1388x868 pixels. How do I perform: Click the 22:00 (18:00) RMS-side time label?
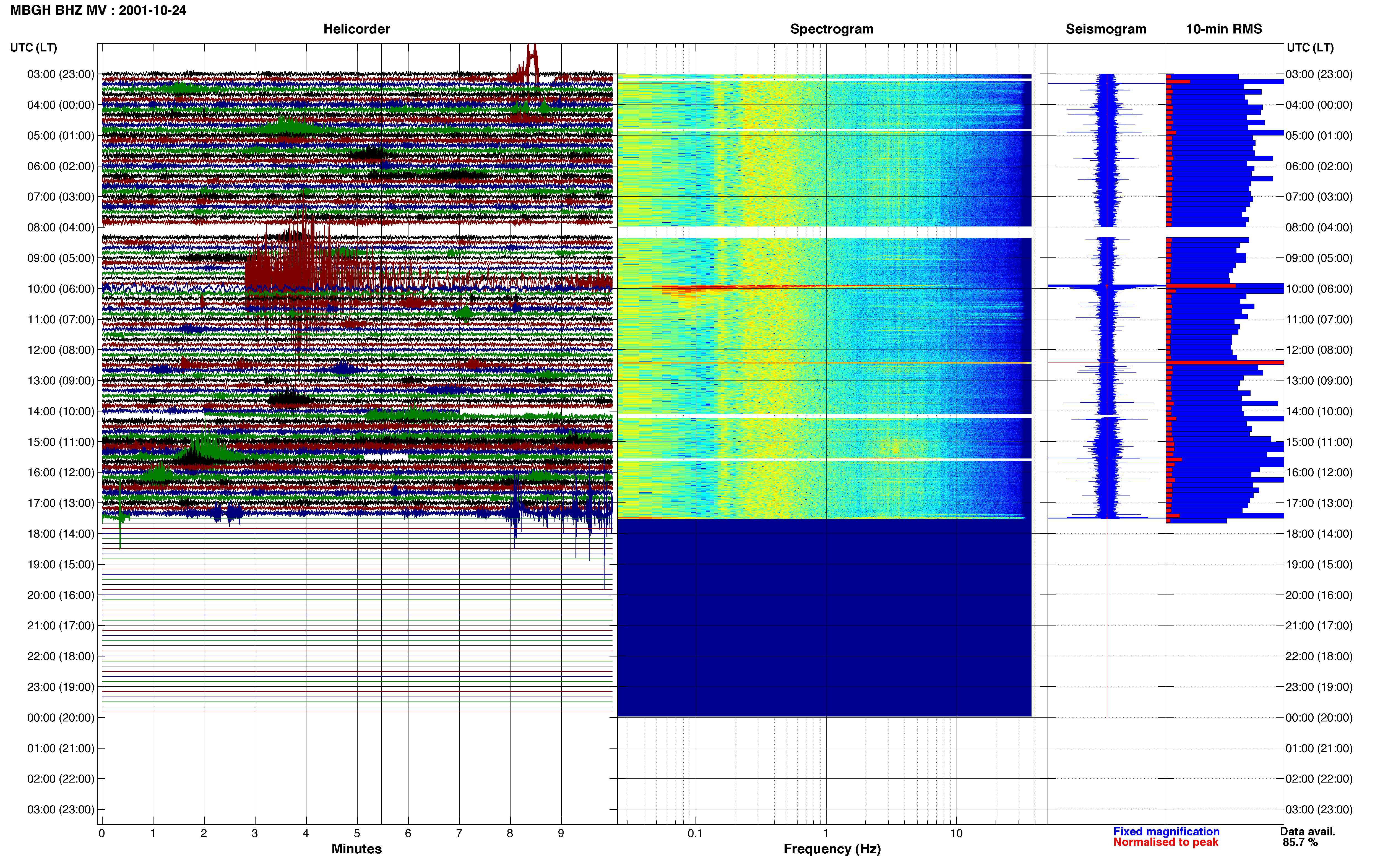pos(1319,656)
